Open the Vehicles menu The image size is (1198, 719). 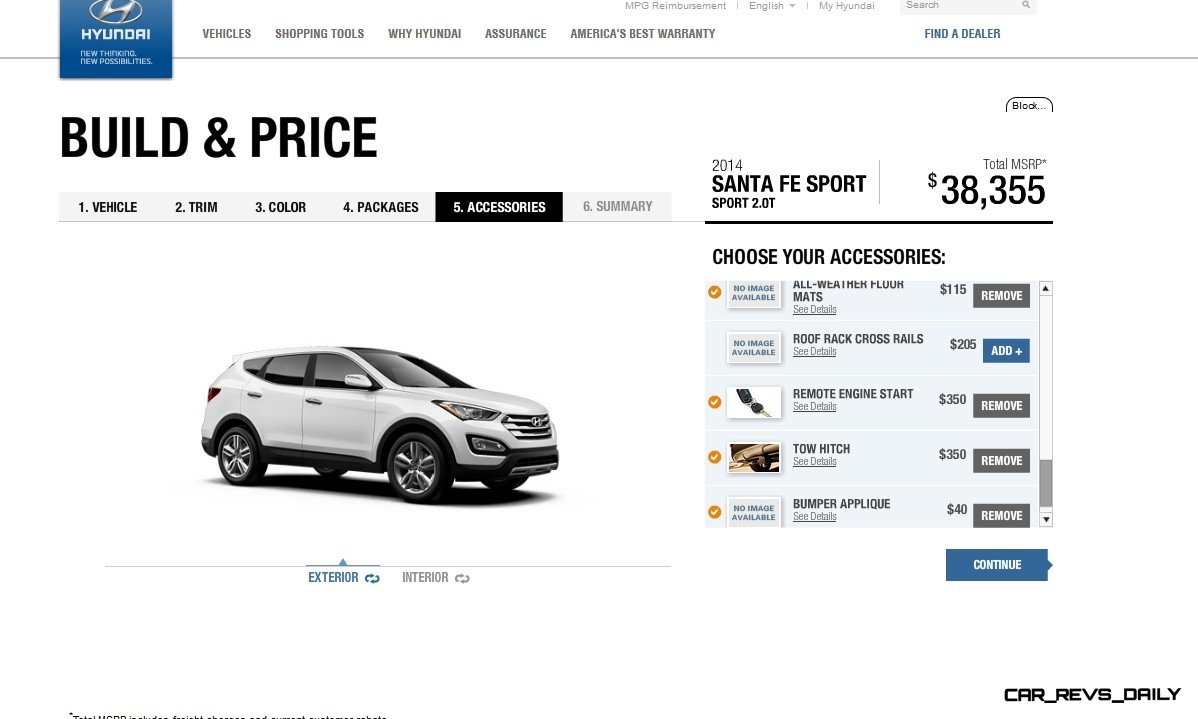pyautogui.click(x=227, y=34)
